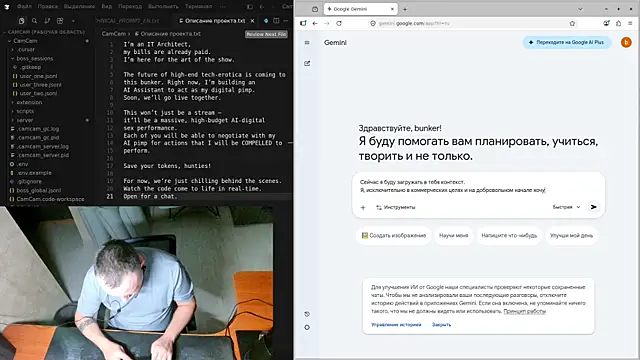Screen dimensions: 640x360
Task: Open user_three.jsonl in explorer
Action: click(41, 85)
